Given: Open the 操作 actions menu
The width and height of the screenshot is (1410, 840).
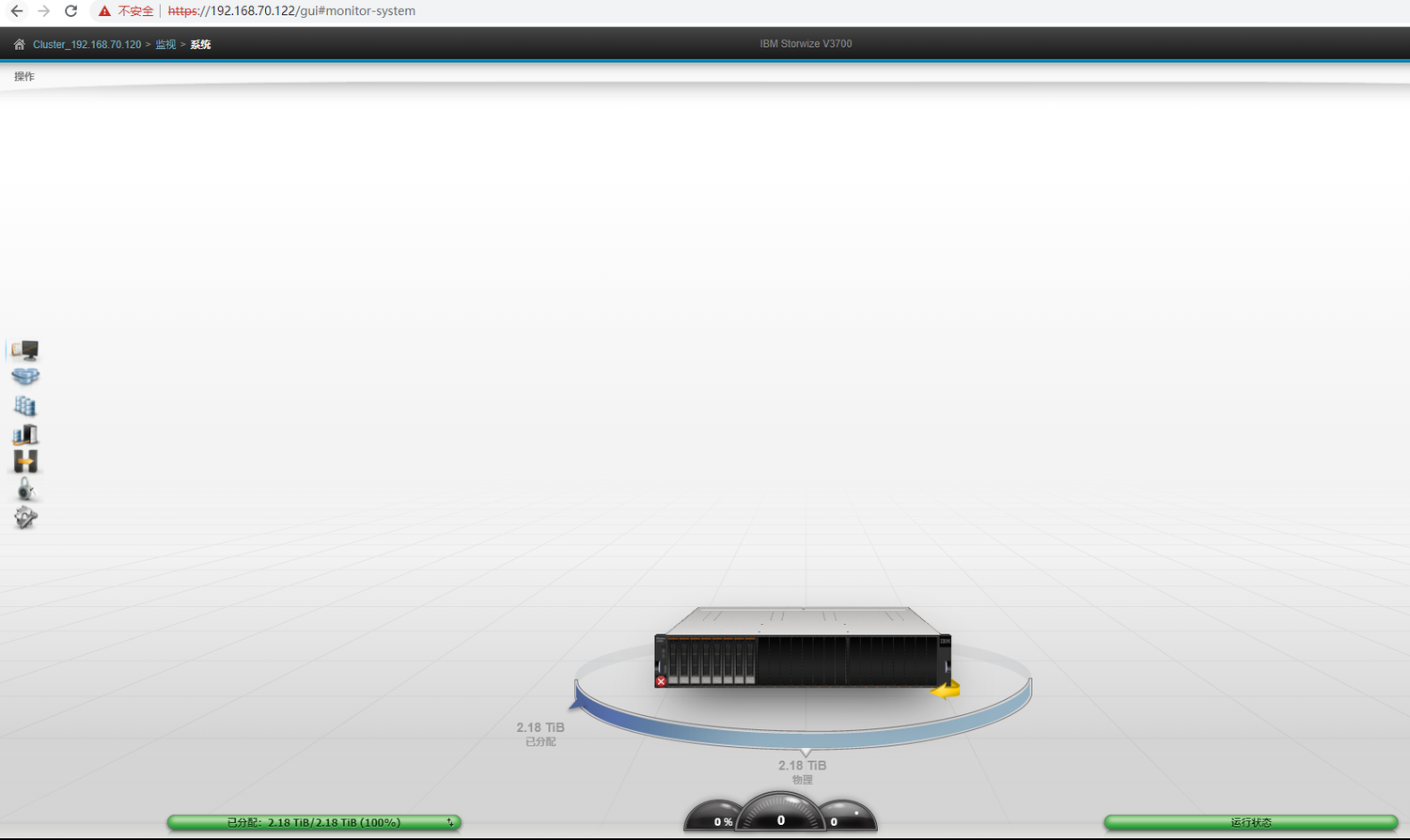Looking at the screenshot, I should coord(24,77).
